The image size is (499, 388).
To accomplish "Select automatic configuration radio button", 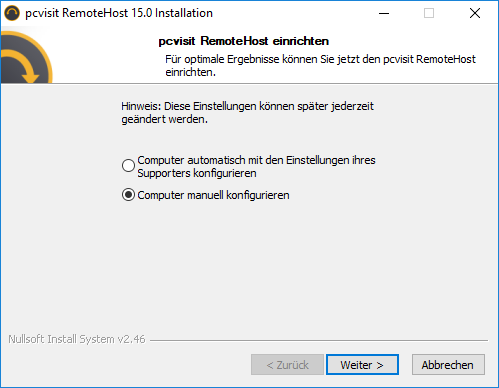I will pos(128,165).
